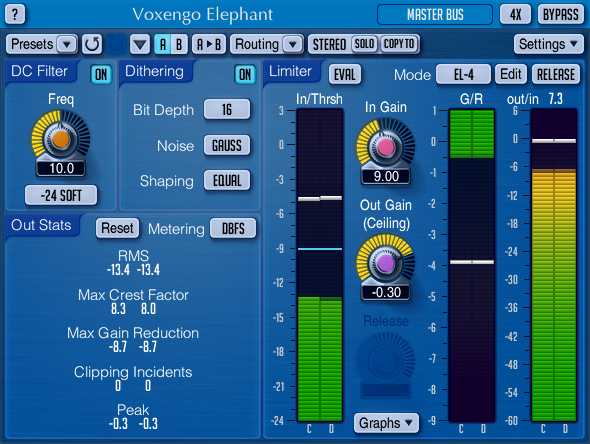Click the MASTER BUS instance name field
This screenshot has height=444, width=590.
[x=435, y=15]
